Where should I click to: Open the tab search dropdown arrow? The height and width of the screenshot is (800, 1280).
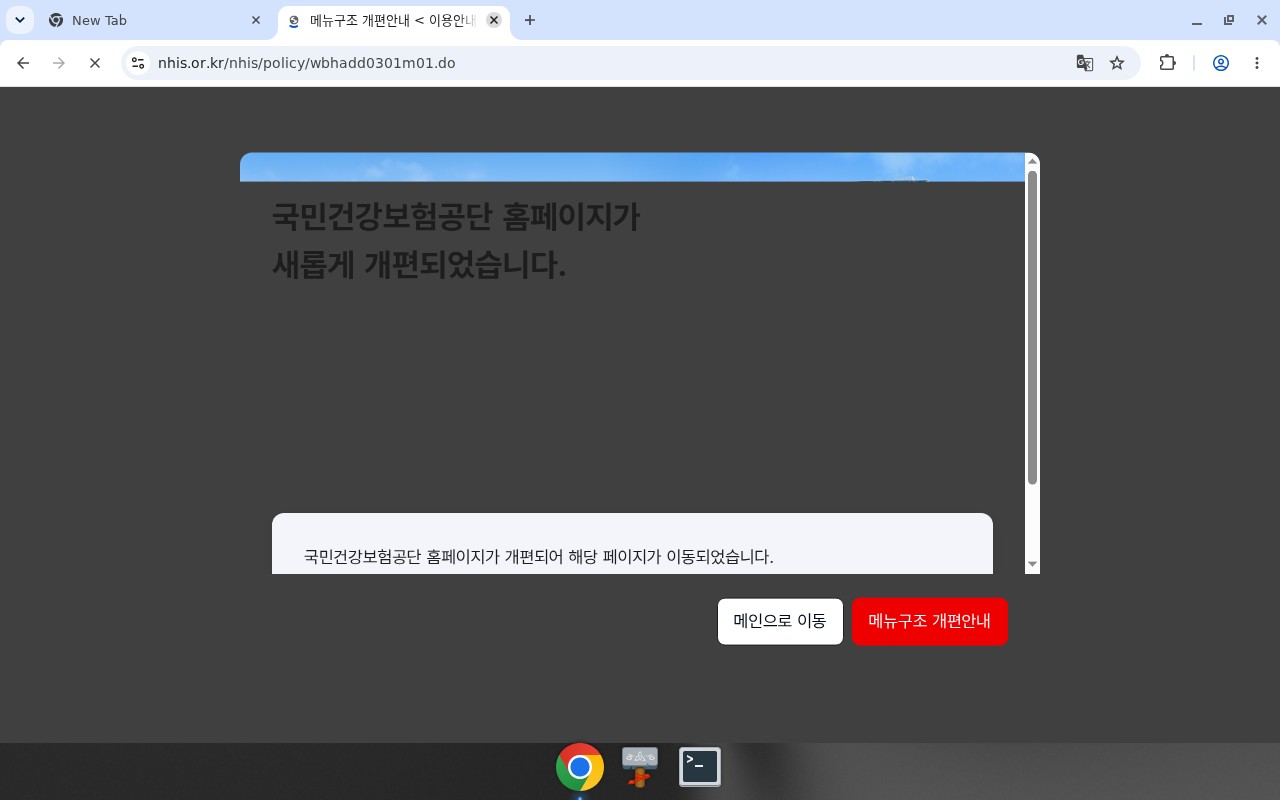tap(20, 20)
